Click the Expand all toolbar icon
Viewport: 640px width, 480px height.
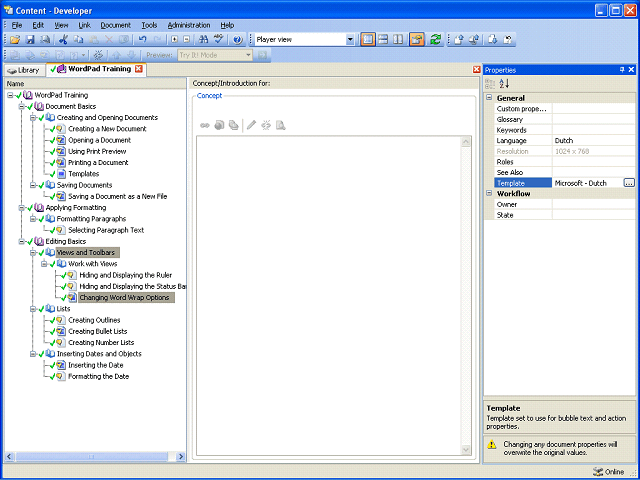[175, 40]
